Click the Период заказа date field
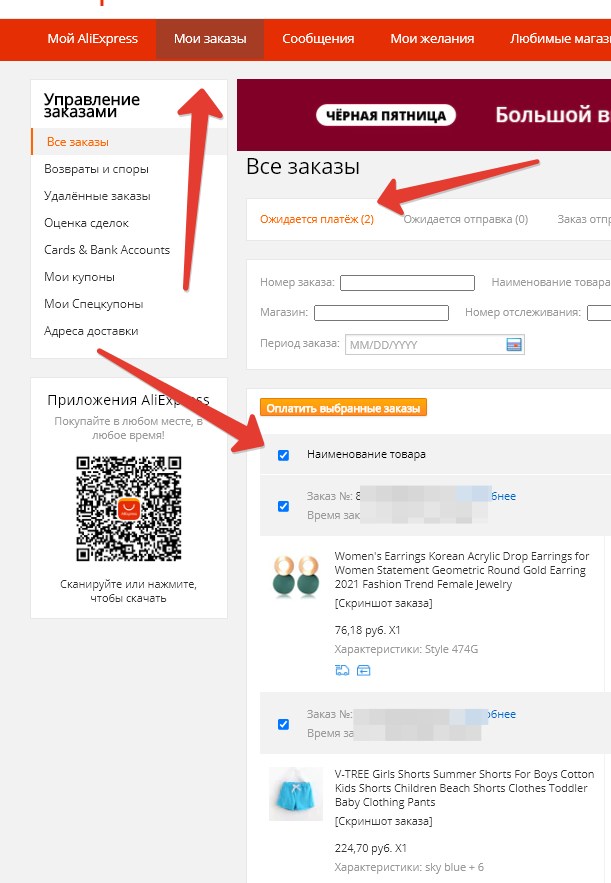The height and width of the screenshot is (883, 611). click(435, 344)
